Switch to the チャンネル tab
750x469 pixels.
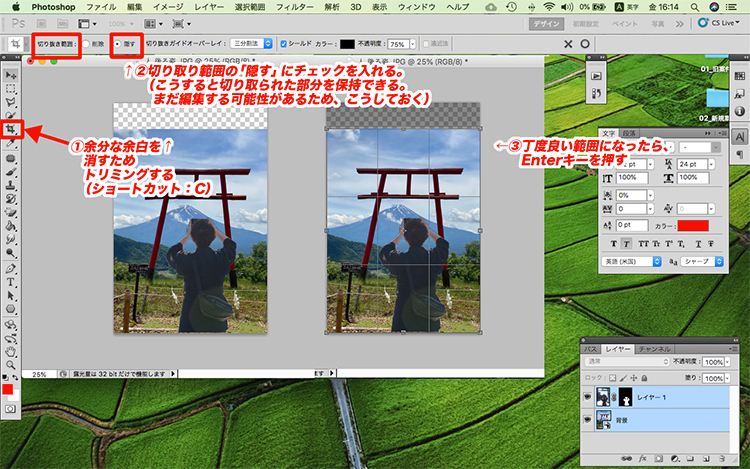[654, 349]
